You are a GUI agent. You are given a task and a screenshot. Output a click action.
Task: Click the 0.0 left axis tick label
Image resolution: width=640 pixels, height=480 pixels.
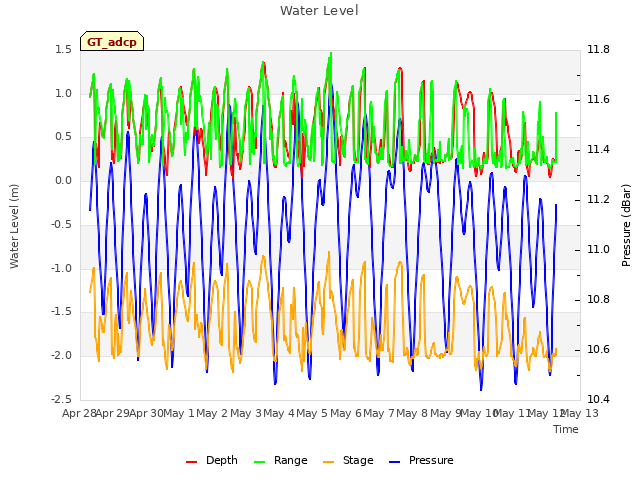tap(63, 181)
